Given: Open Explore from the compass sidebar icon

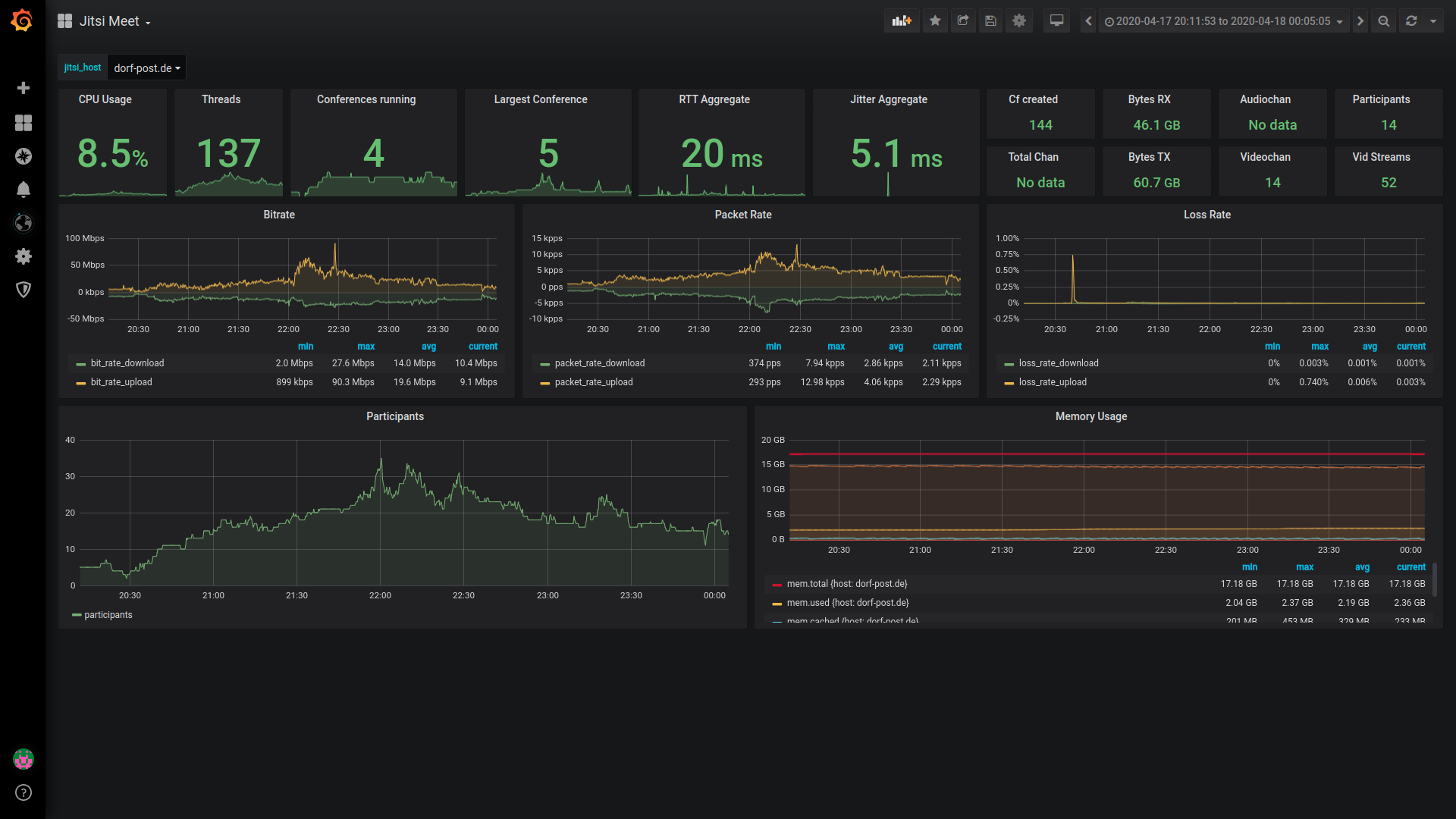Looking at the screenshot, I should pos(24,156).
